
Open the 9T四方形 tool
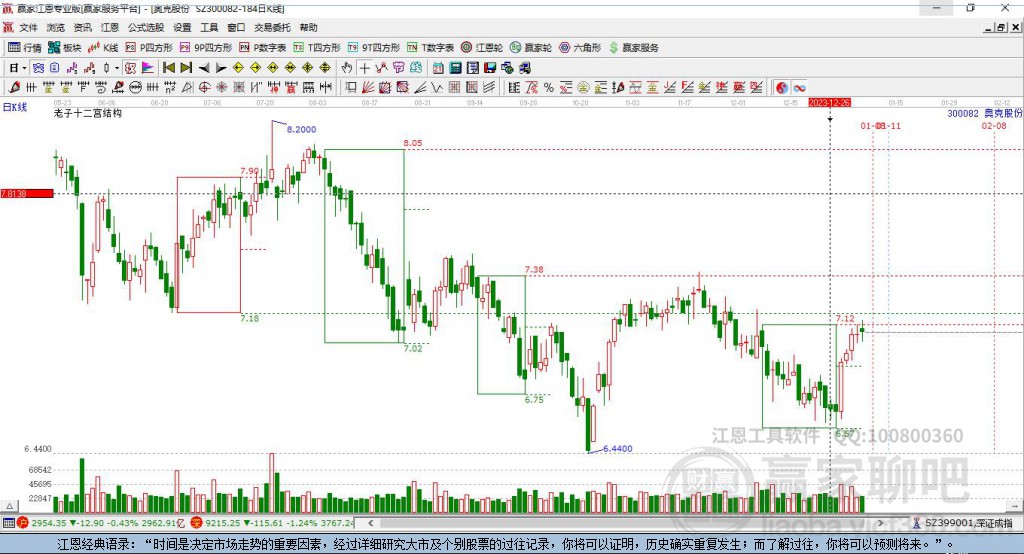pos(374,48)
